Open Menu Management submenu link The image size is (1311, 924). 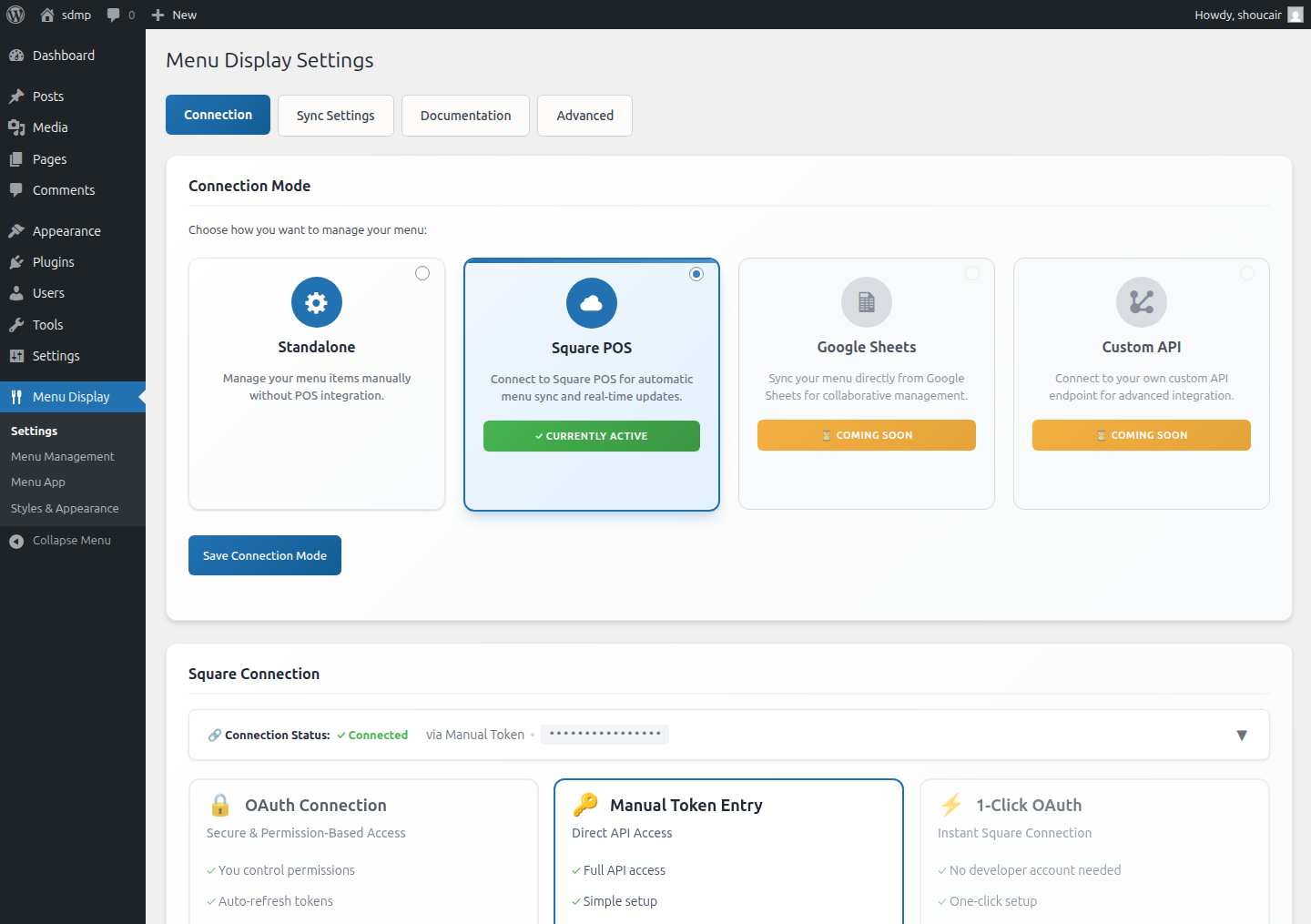click(63, 457)
